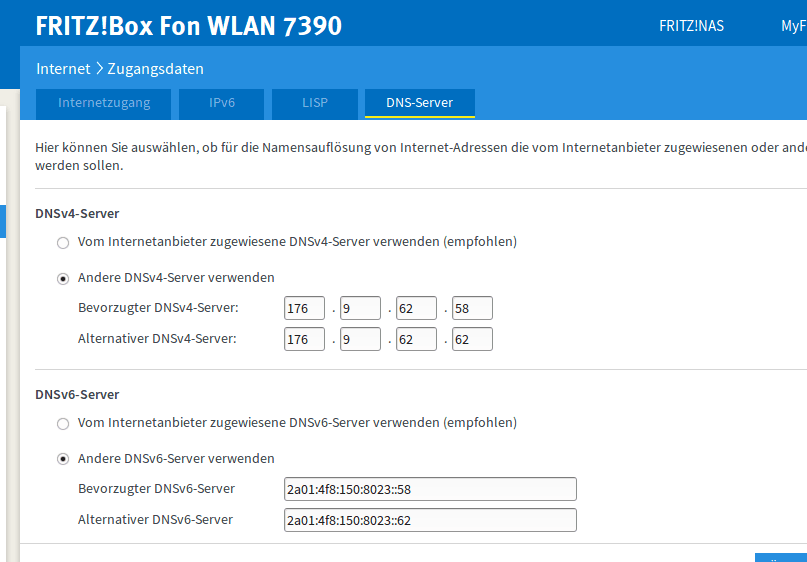Click third octet of preferred DNSv4 server
Screen dimensions: 807x562
(416, 308)
